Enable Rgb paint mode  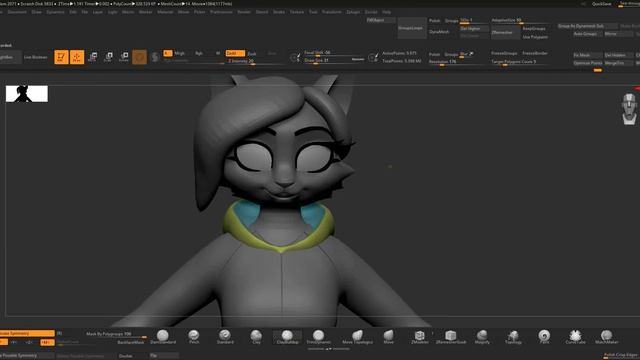point(199,53)
